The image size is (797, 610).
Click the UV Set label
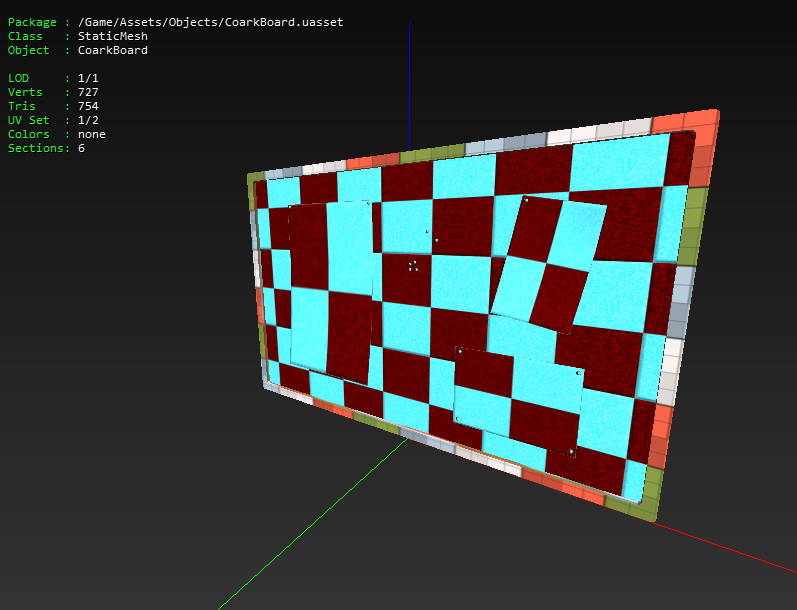pyautogui.click(x=28, y=120)
